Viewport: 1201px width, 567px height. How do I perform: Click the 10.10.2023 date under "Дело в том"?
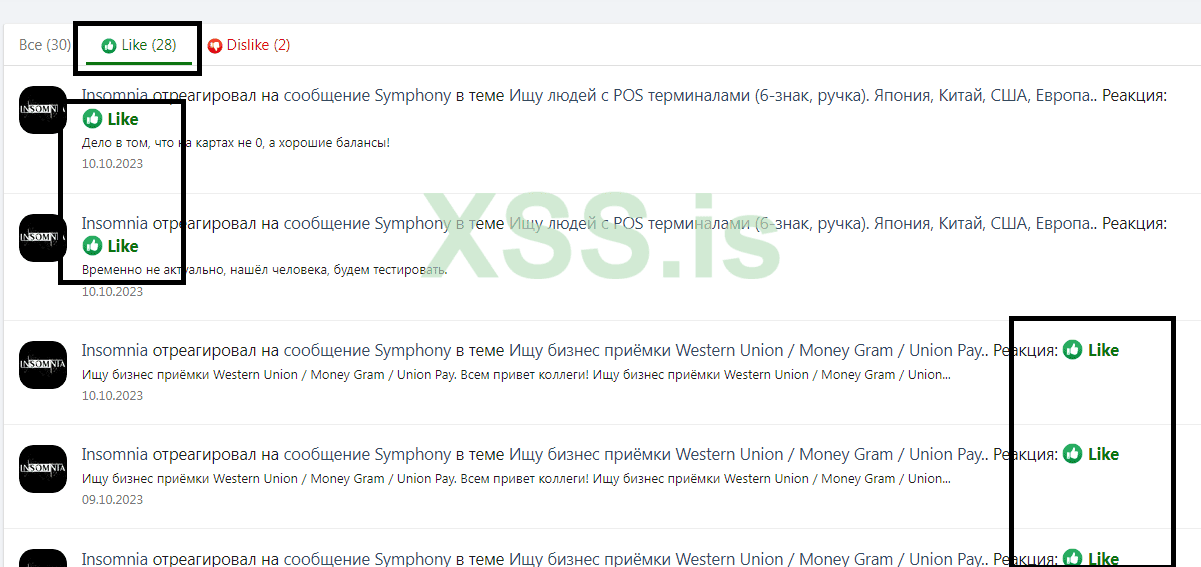112,164
